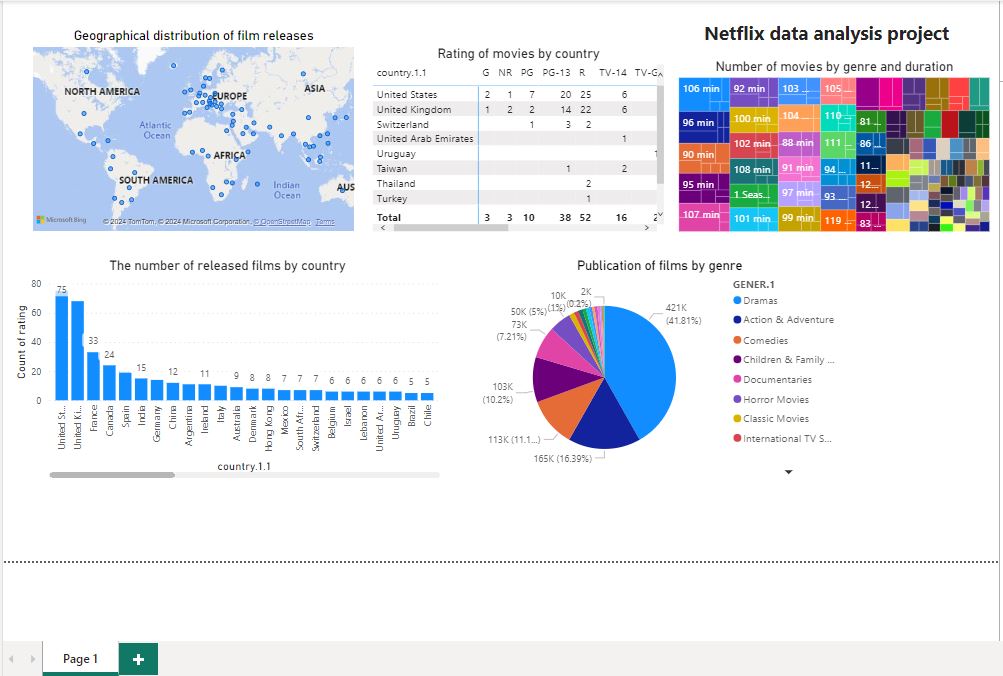Select the 107 min treemap tile
1003x676 pixels.
click(704, 217)
